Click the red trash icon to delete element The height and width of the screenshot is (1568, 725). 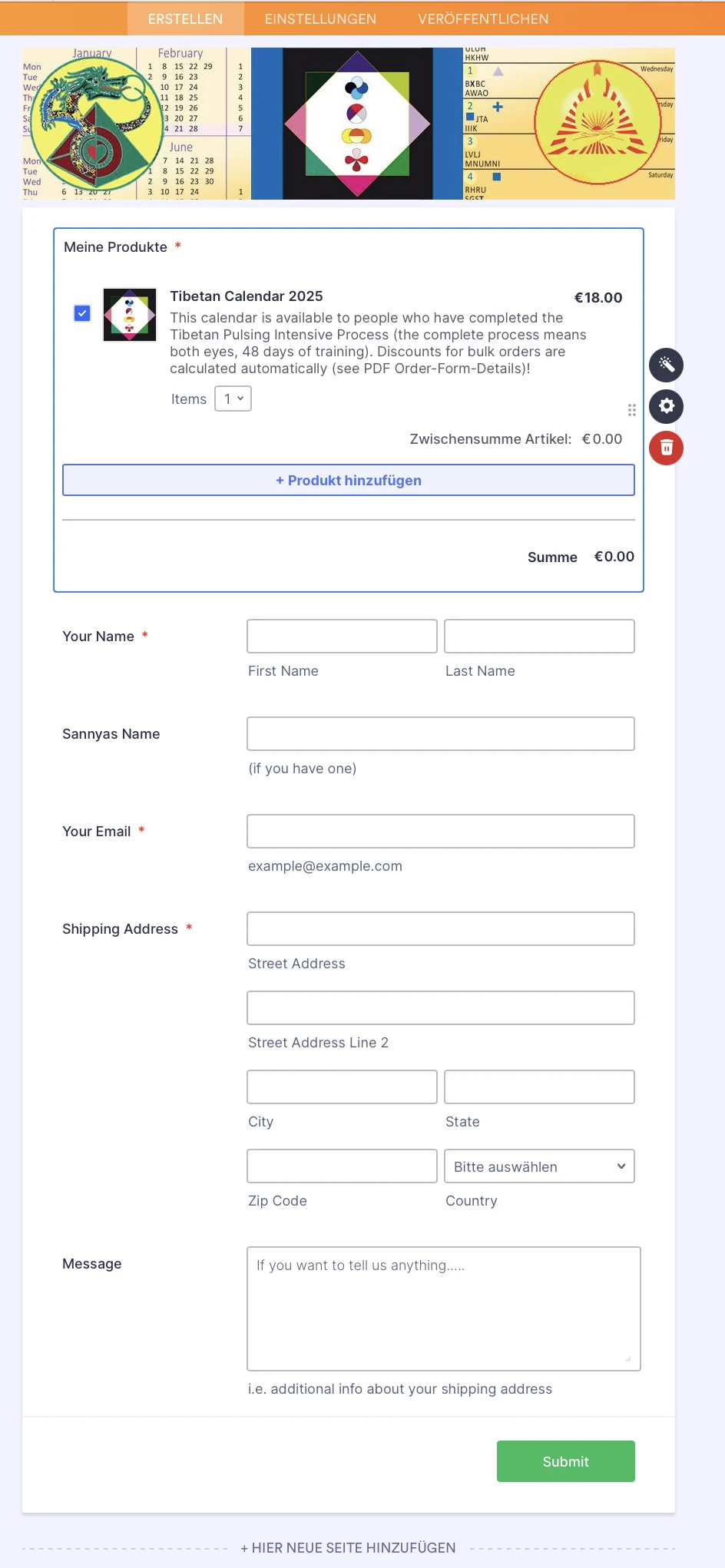click(x=666, y=448)
